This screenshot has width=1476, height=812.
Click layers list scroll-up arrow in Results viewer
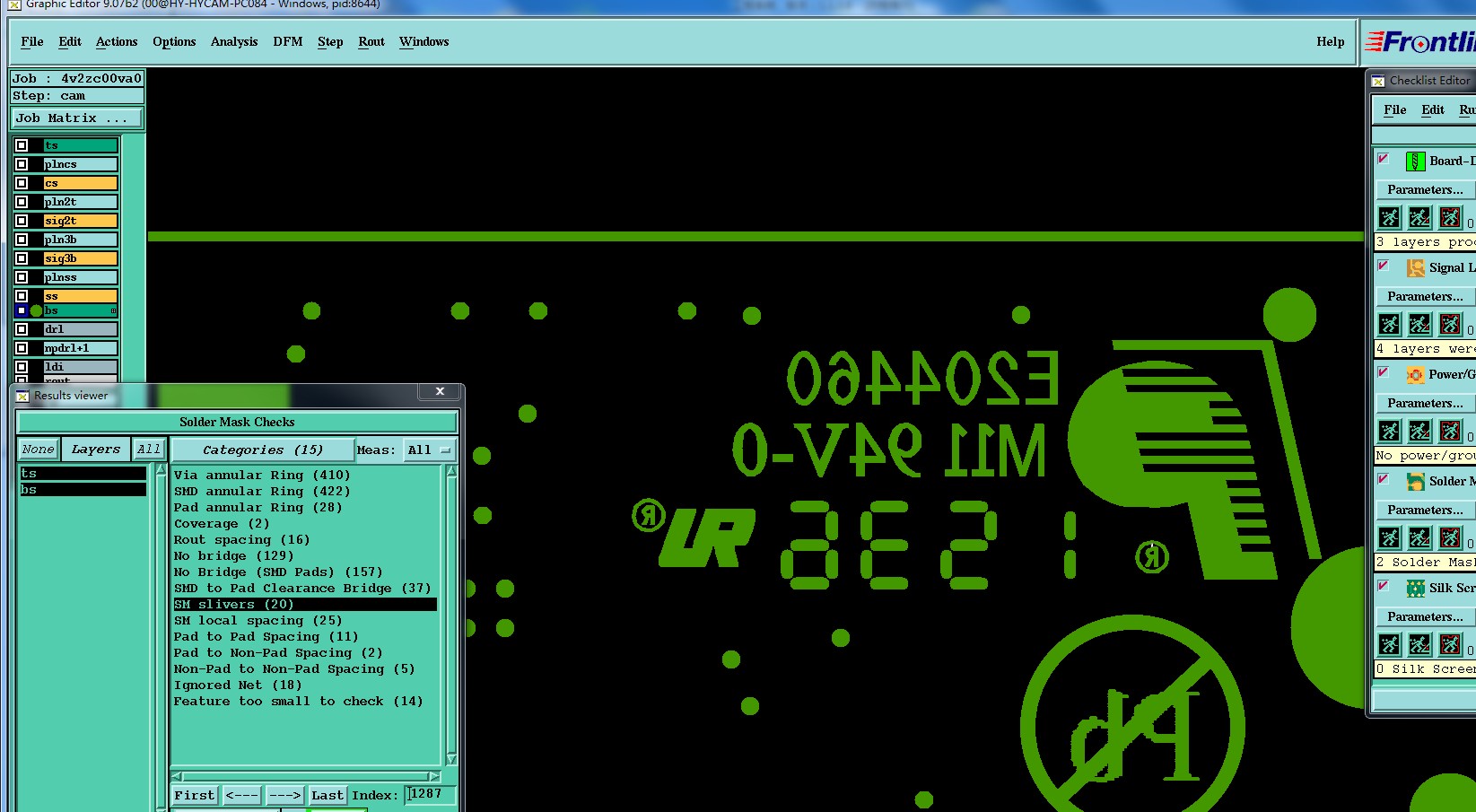pos(161,469)
